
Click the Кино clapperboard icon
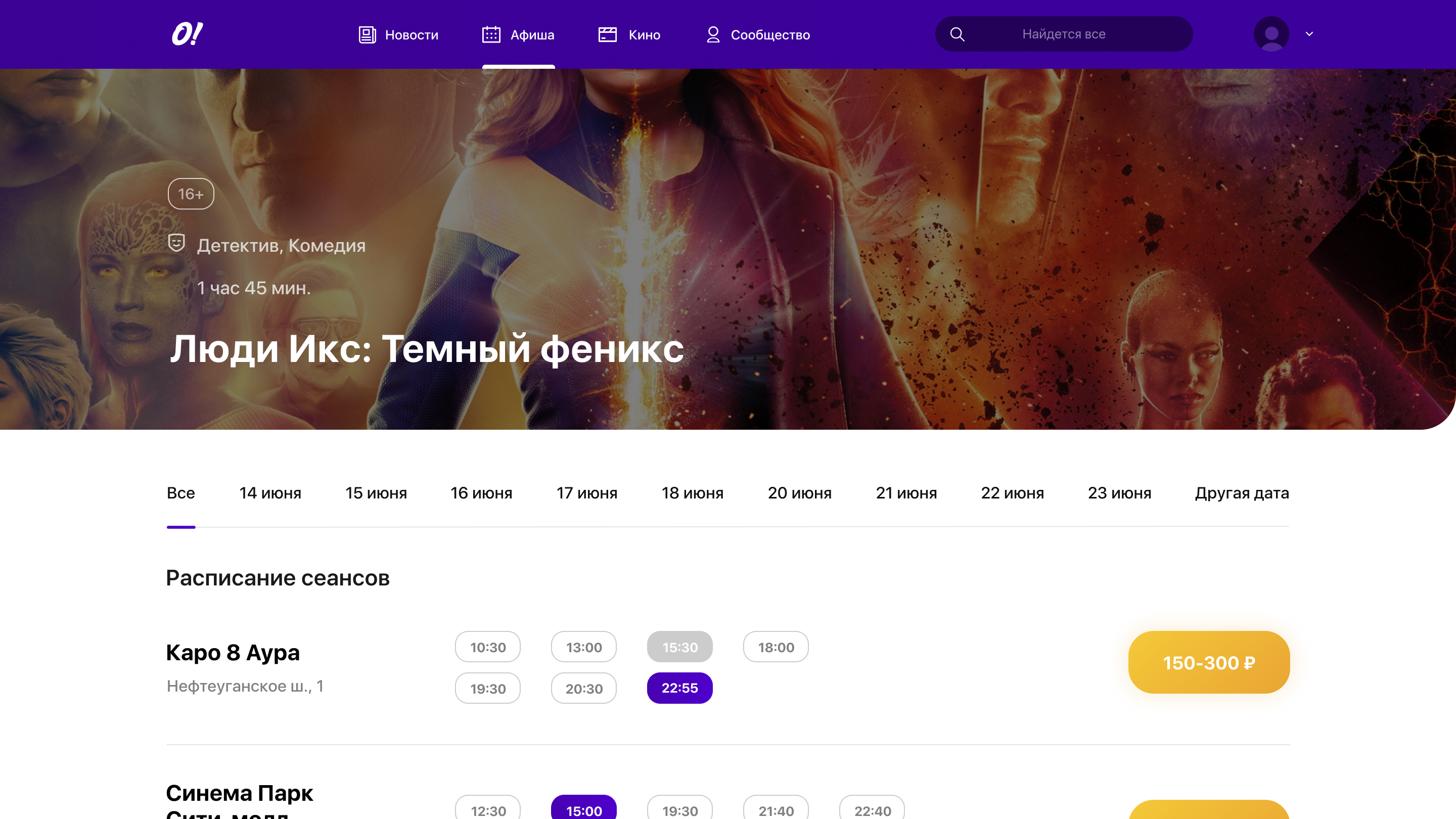tap(607, 34)
